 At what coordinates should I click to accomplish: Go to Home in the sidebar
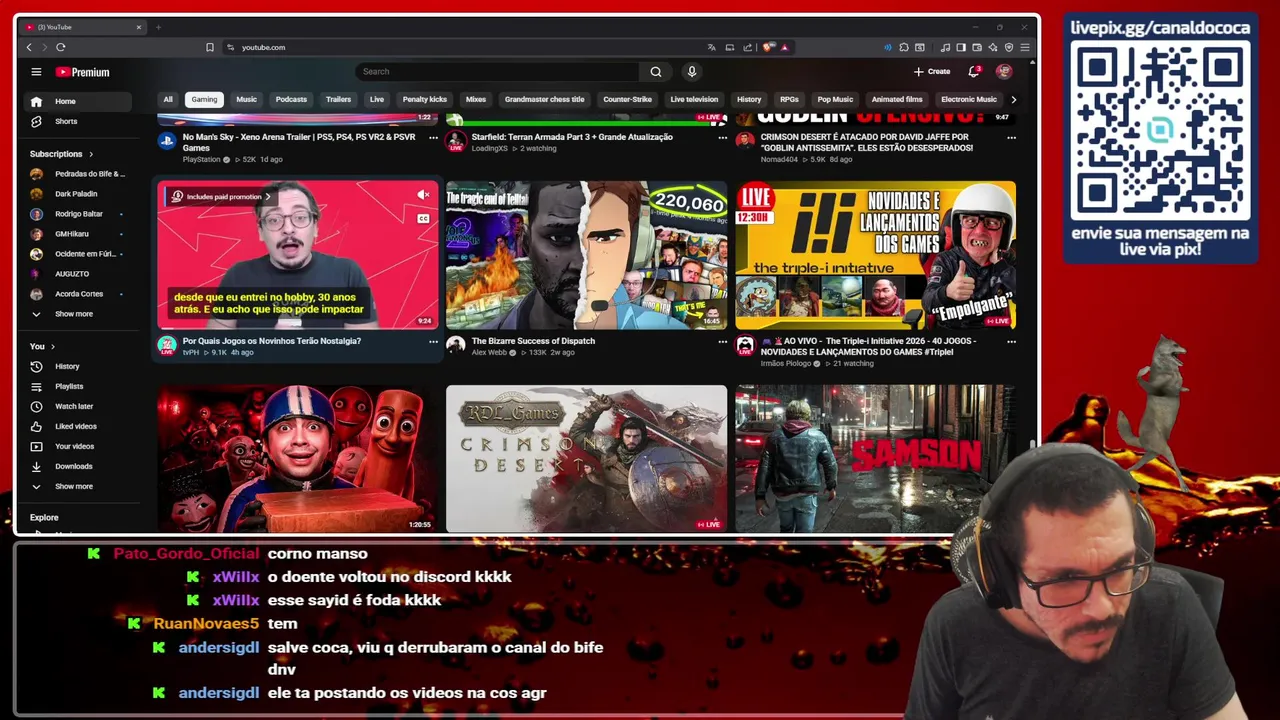coord(78,101)
